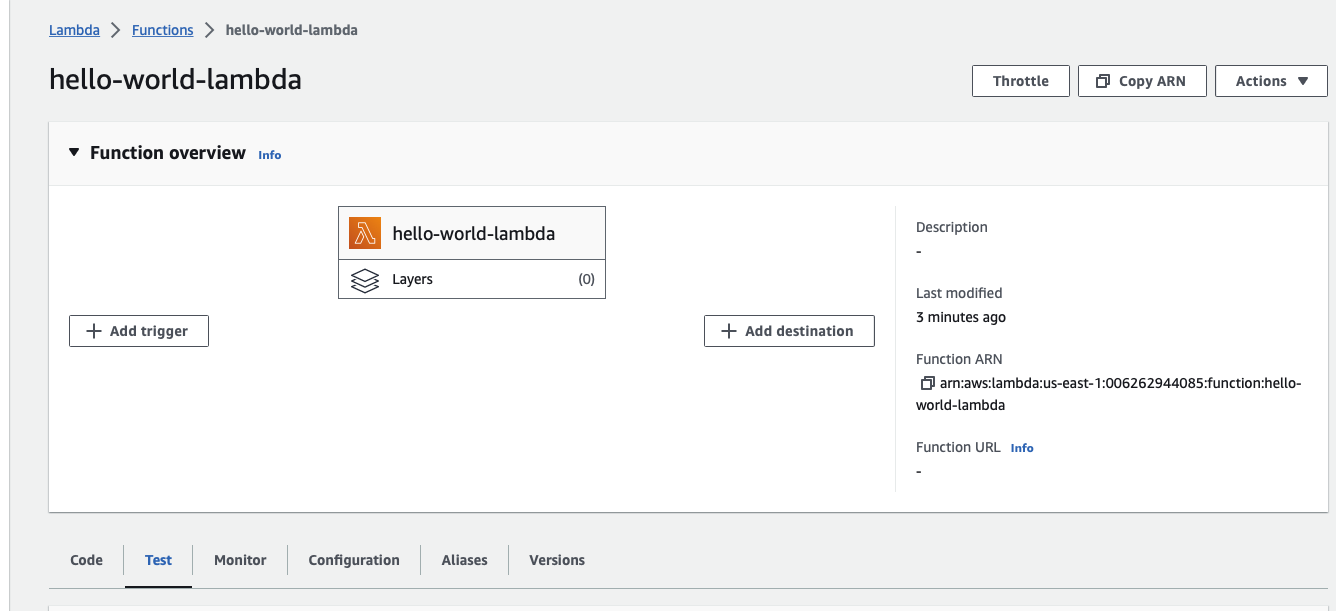1336x611 pixels.
Task: Open the Versions tab
Action: click(x=557, y=560)
